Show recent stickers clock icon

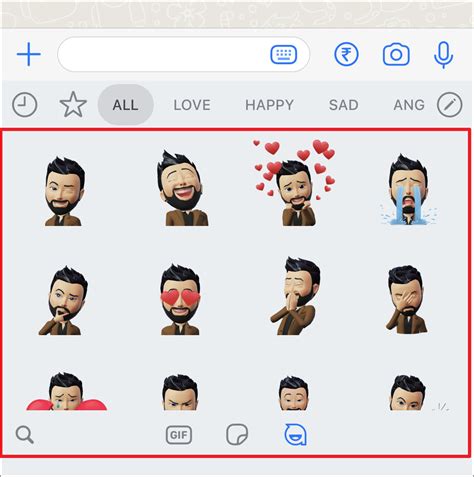pos(25,105)
